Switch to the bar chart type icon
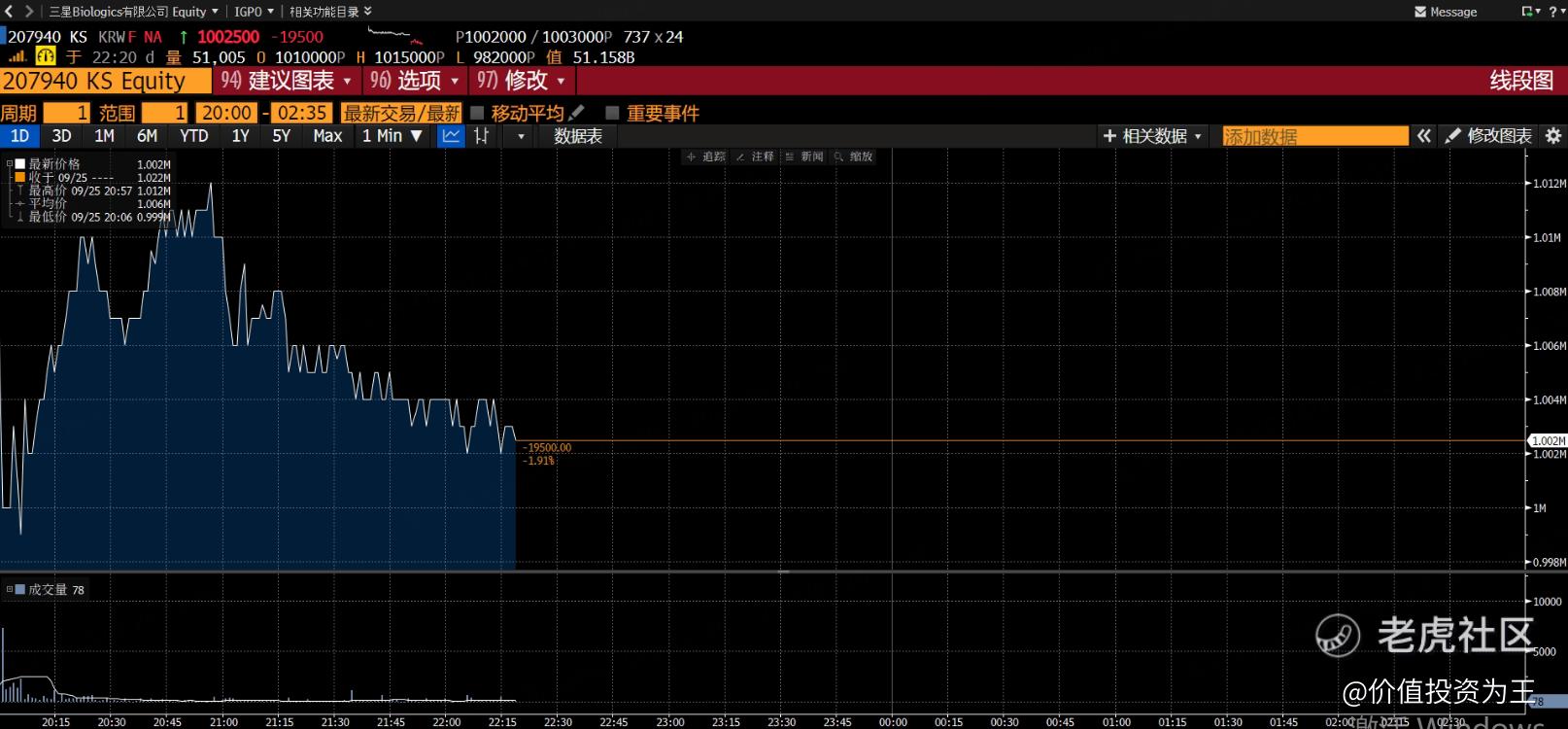 tap(482, 136)
